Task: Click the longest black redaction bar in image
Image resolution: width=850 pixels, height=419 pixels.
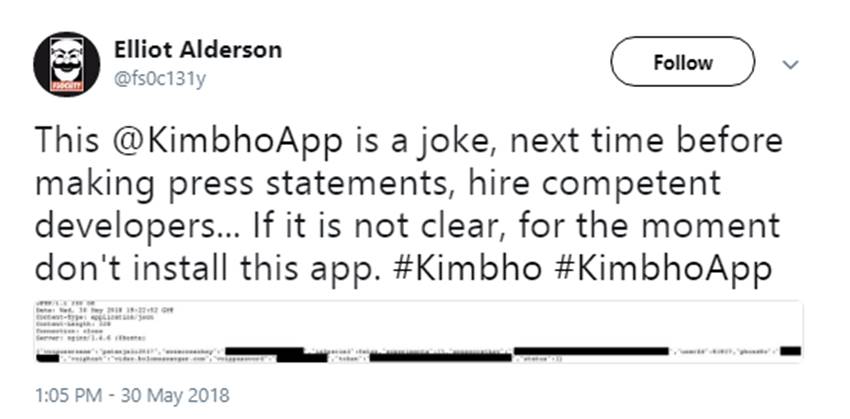Action: [590, 352]
